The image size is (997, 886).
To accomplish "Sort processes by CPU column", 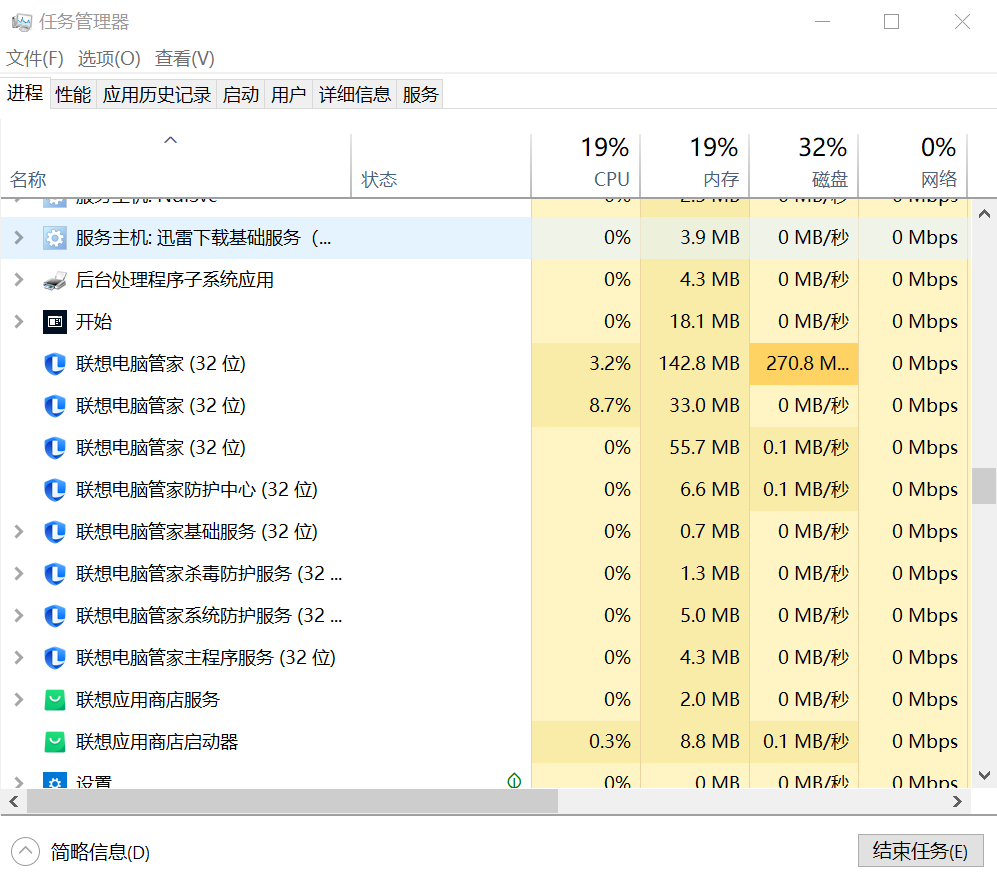I will tap(586, 165).
